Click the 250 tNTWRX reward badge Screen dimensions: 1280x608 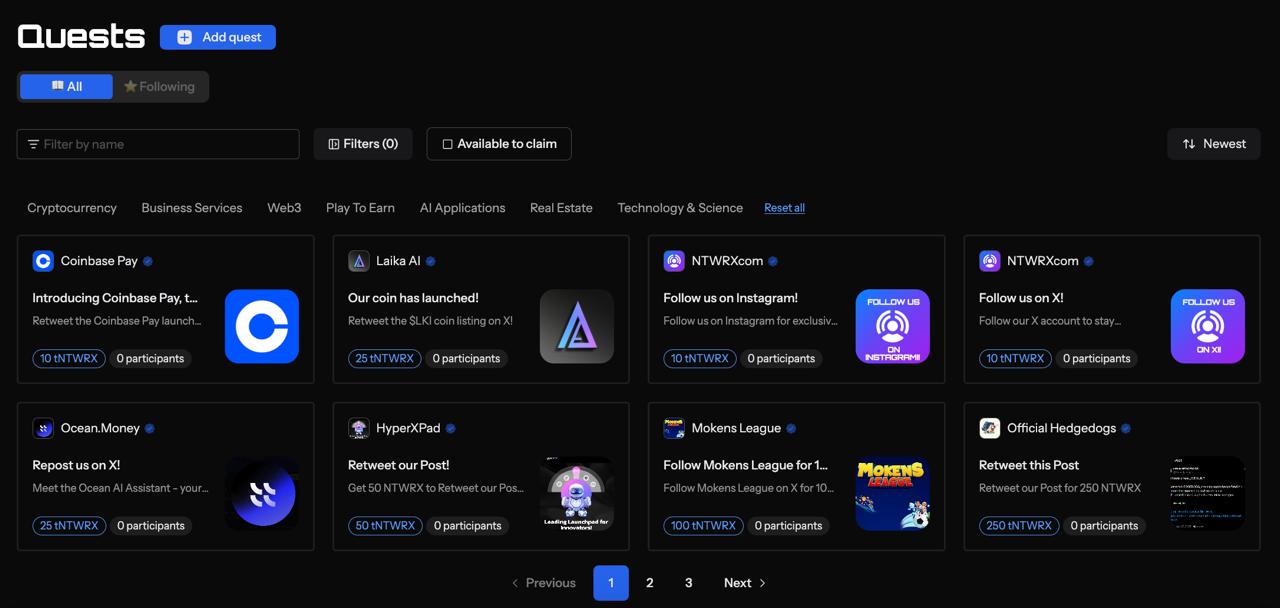(1019, 526)
